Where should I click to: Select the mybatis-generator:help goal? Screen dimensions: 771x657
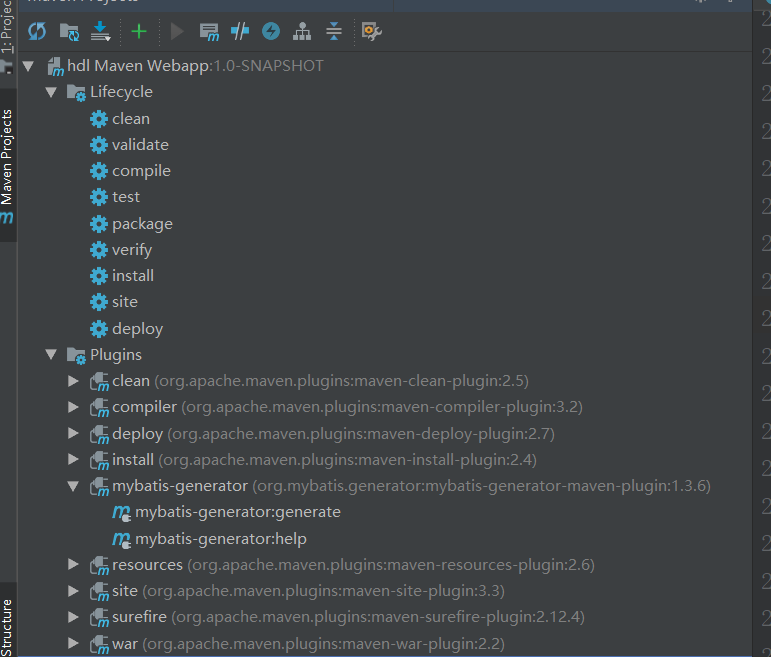[221, 539]
